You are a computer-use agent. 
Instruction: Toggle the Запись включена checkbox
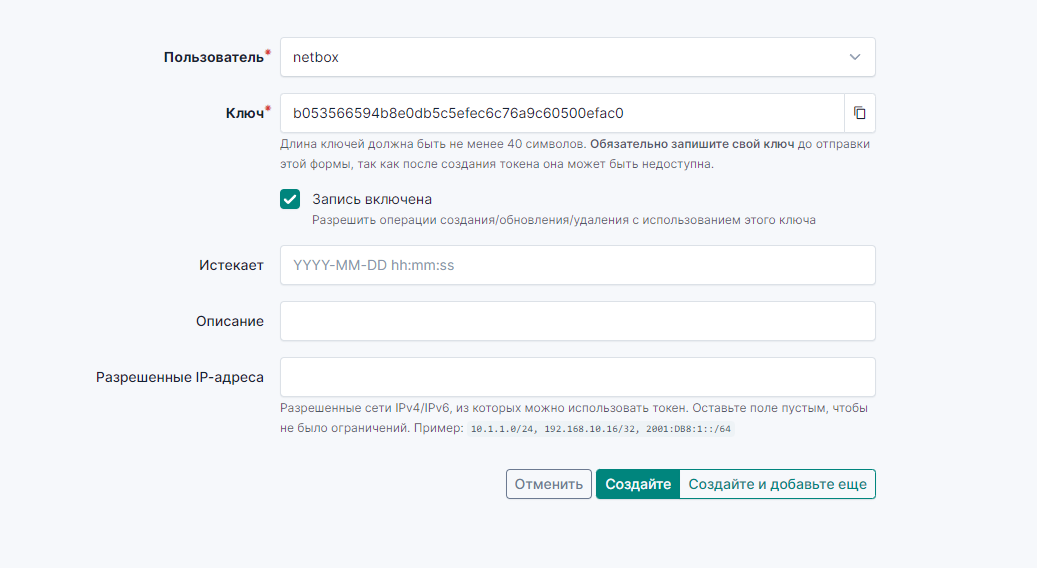[x=290, y=199]
